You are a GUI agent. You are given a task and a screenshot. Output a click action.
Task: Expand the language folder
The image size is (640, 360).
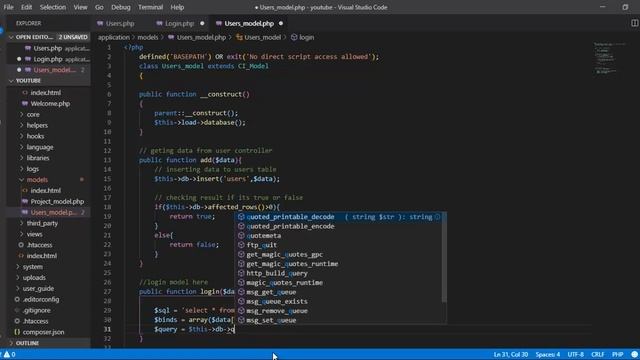(40, 147)
